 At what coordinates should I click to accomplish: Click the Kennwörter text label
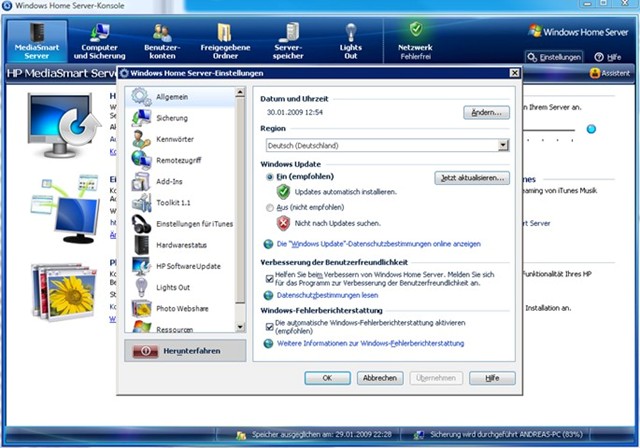(x=175, y=139)
